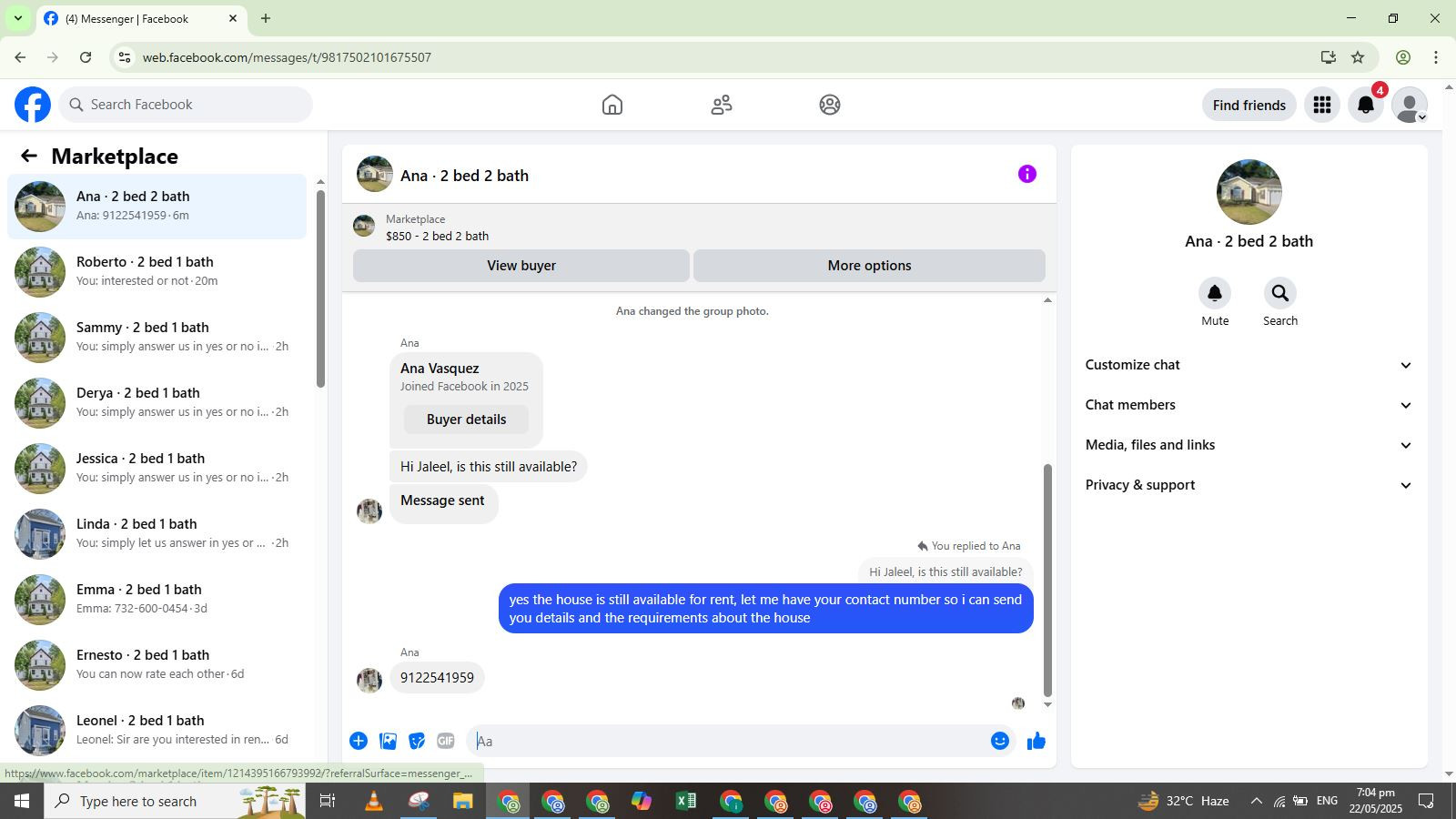The image size is (1456, 819).
Task: Open File Explorer from the taskbar
Action: point(463,801)
